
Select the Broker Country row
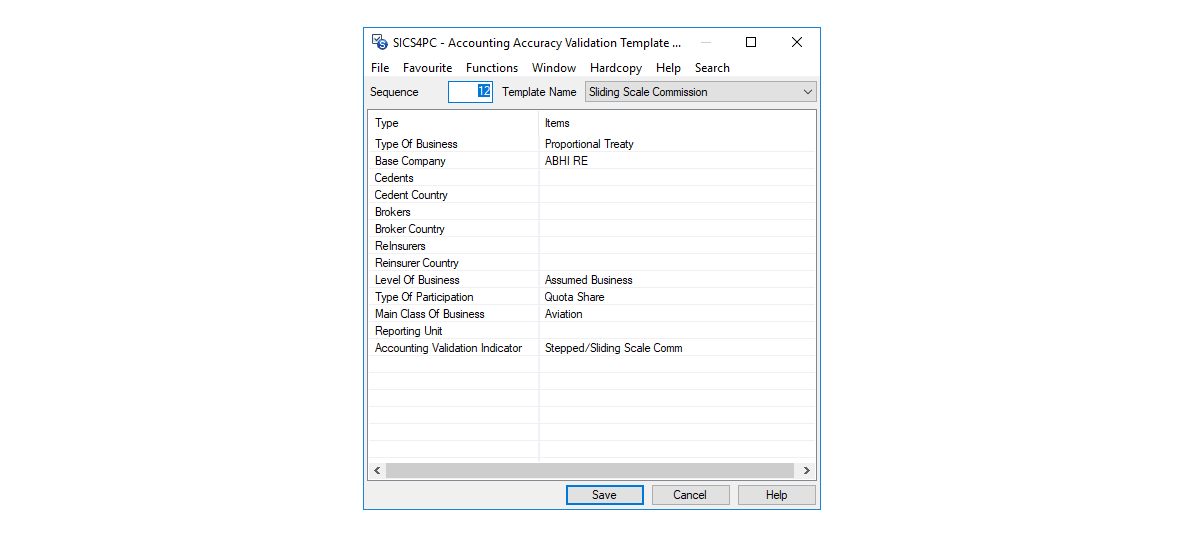592,229
